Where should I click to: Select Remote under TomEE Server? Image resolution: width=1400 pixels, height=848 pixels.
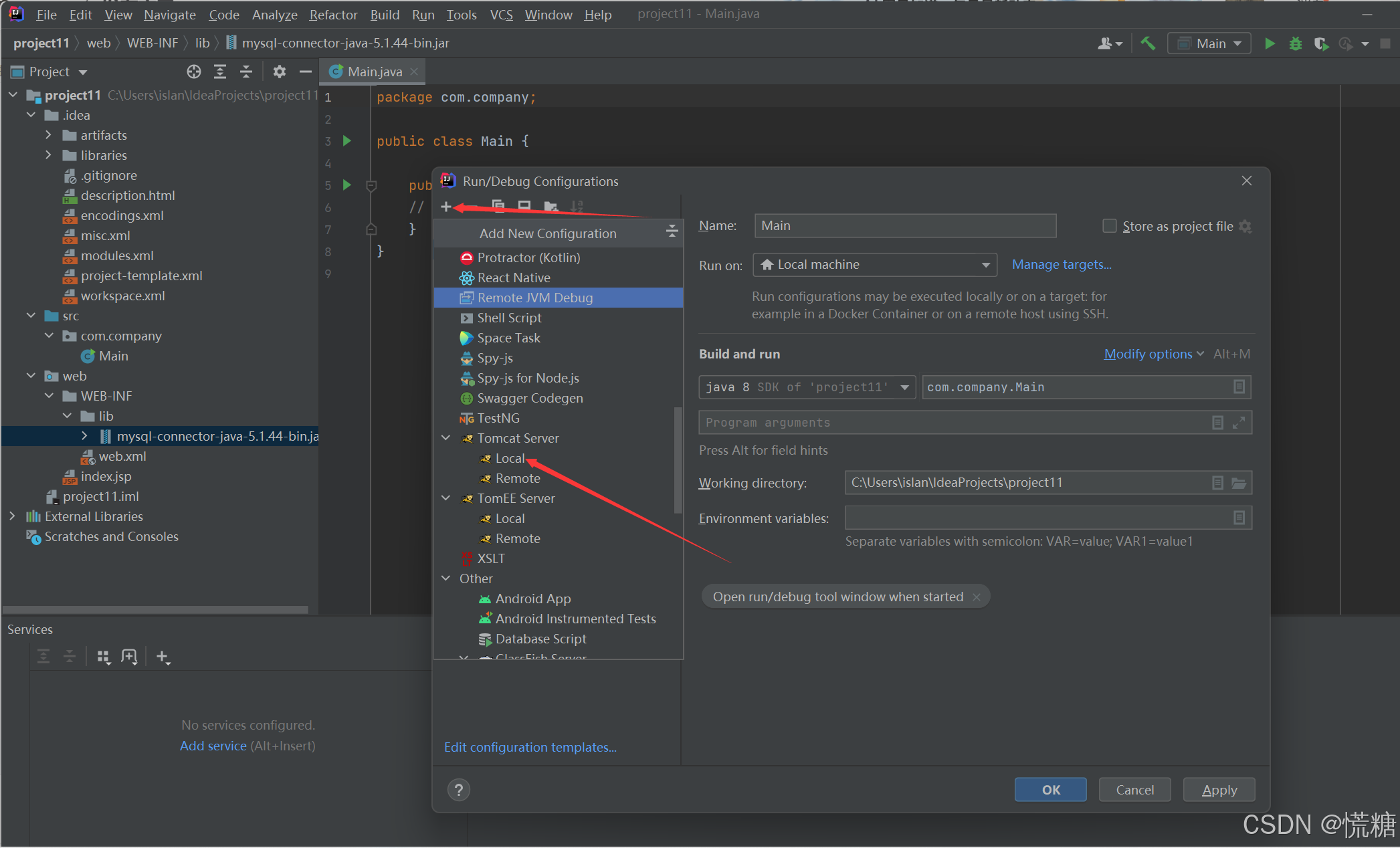(518, 538)
